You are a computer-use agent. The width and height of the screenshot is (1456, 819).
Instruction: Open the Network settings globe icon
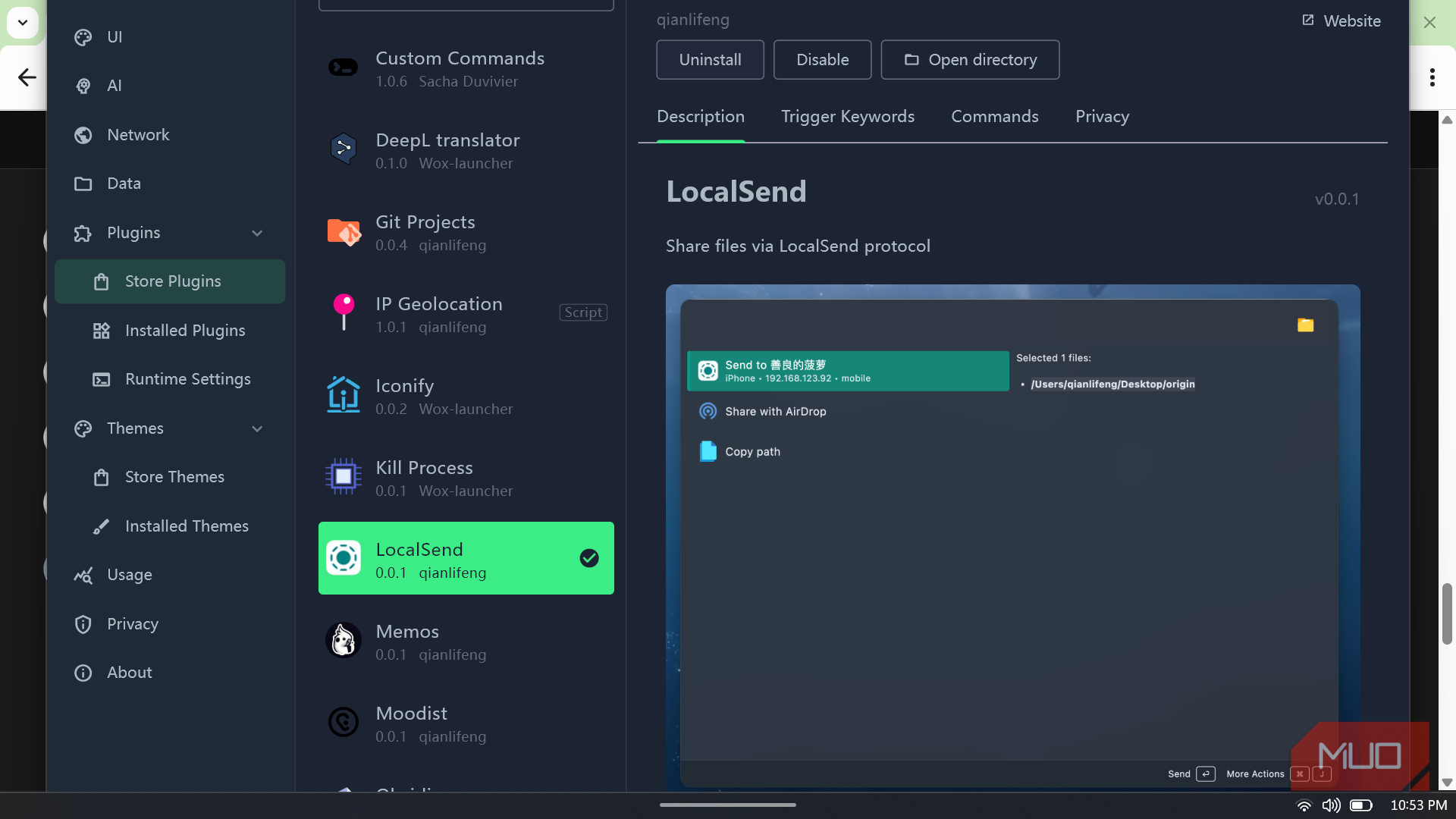coord(83,135)
